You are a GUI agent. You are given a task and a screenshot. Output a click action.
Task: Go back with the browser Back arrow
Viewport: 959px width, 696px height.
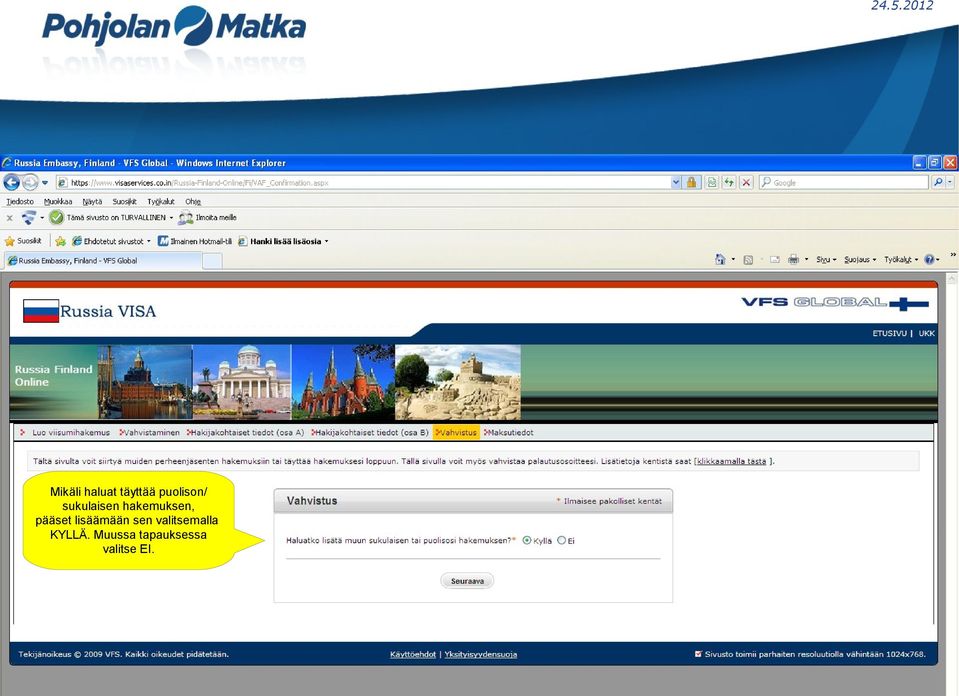[x=12, y=182]
